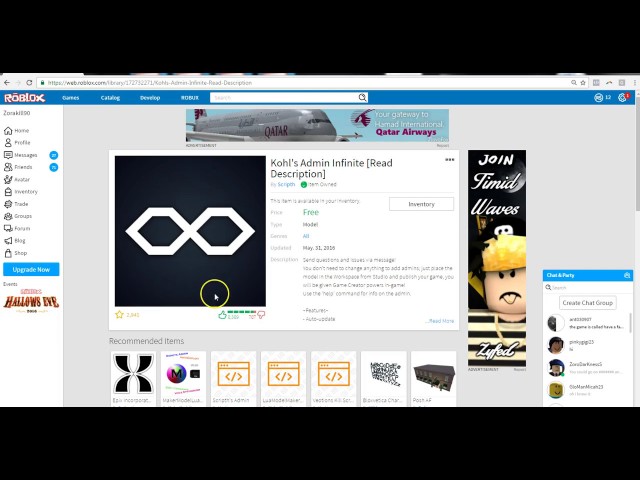Click the Join Timid Waves ad banner
Image resolution: width=640 pixels, height=480 pixels.
click(497, 258)
